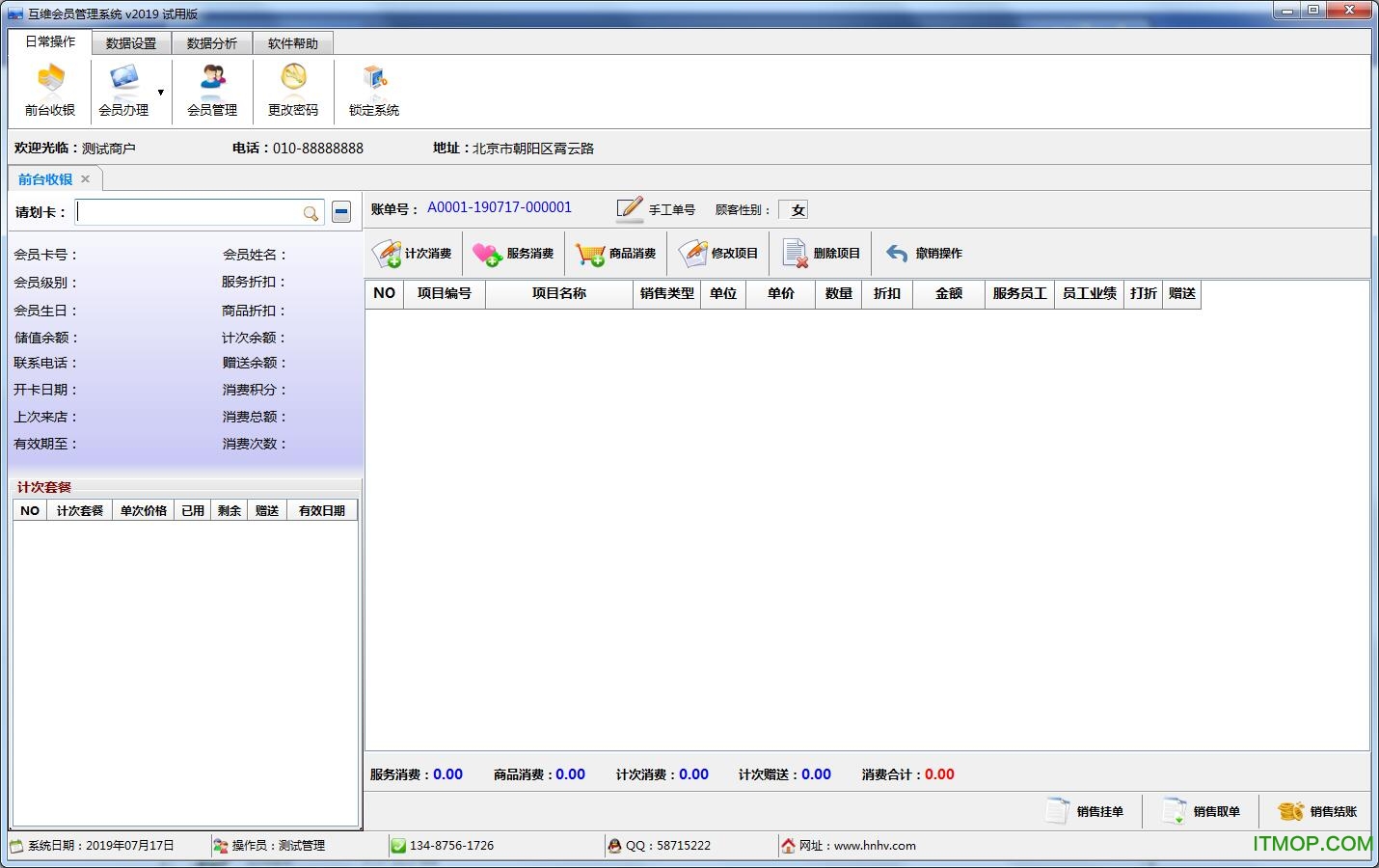
Task: Retrieve a held order with 销售取单
Action: 1203,812
